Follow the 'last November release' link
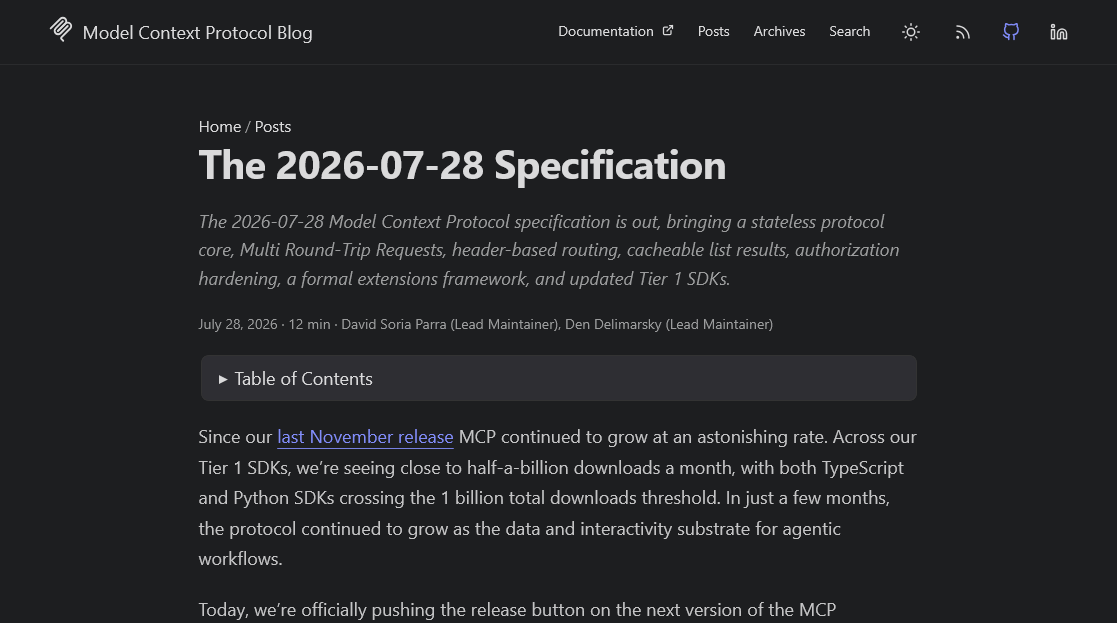 pyautogui.click(x=365, y=436)
